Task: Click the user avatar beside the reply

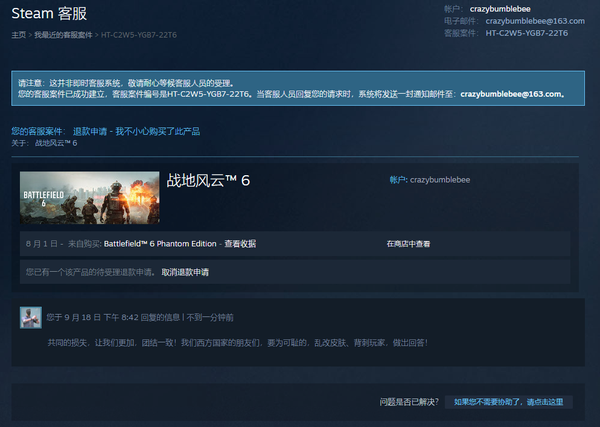Action: click(x=28, y=317)
